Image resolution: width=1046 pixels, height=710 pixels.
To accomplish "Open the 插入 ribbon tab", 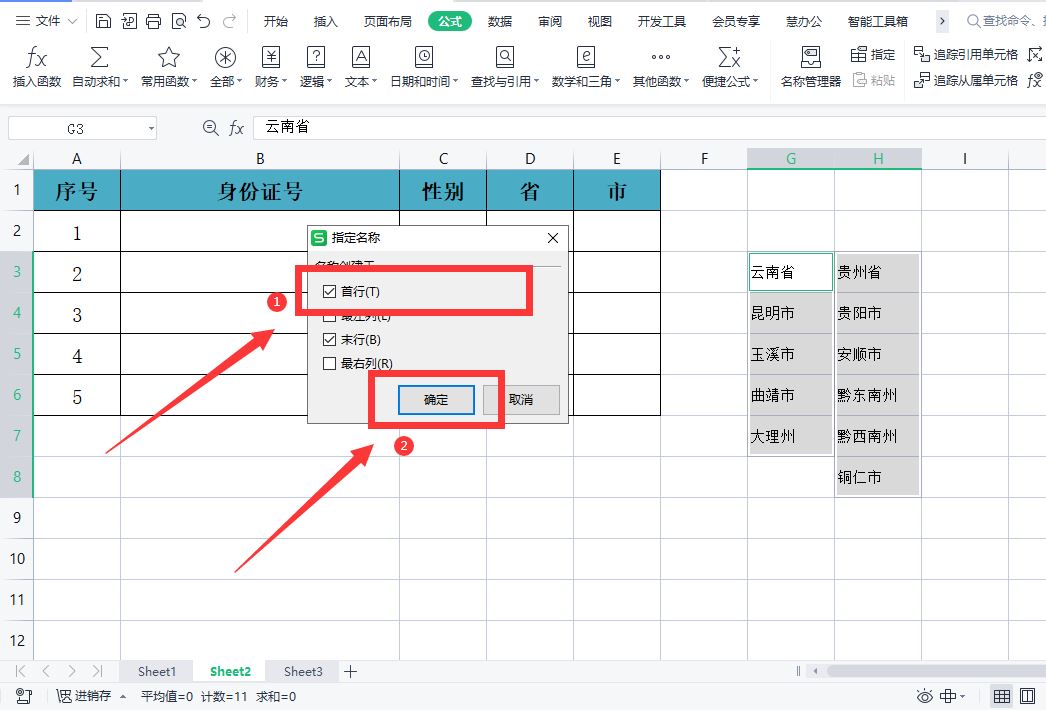I will [326, 21].
